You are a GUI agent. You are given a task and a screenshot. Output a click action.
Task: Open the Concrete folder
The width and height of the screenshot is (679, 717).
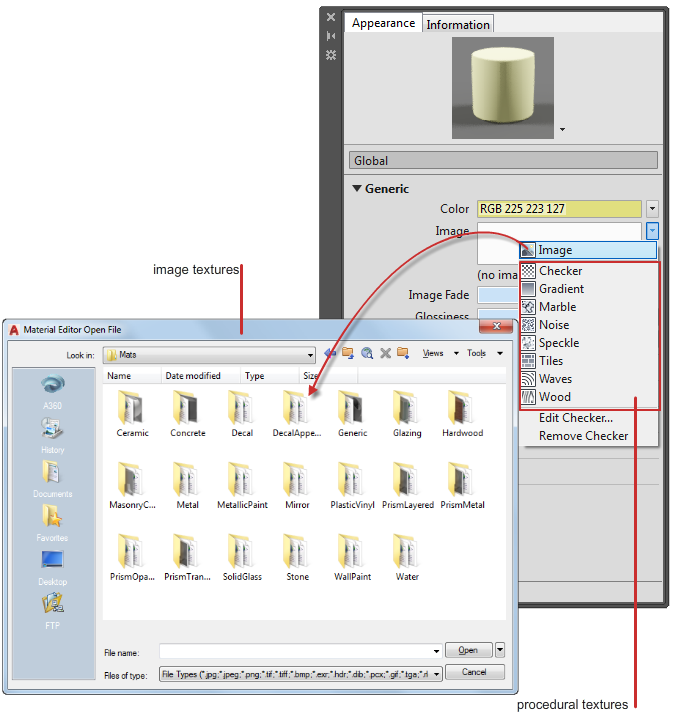[187, 413]
